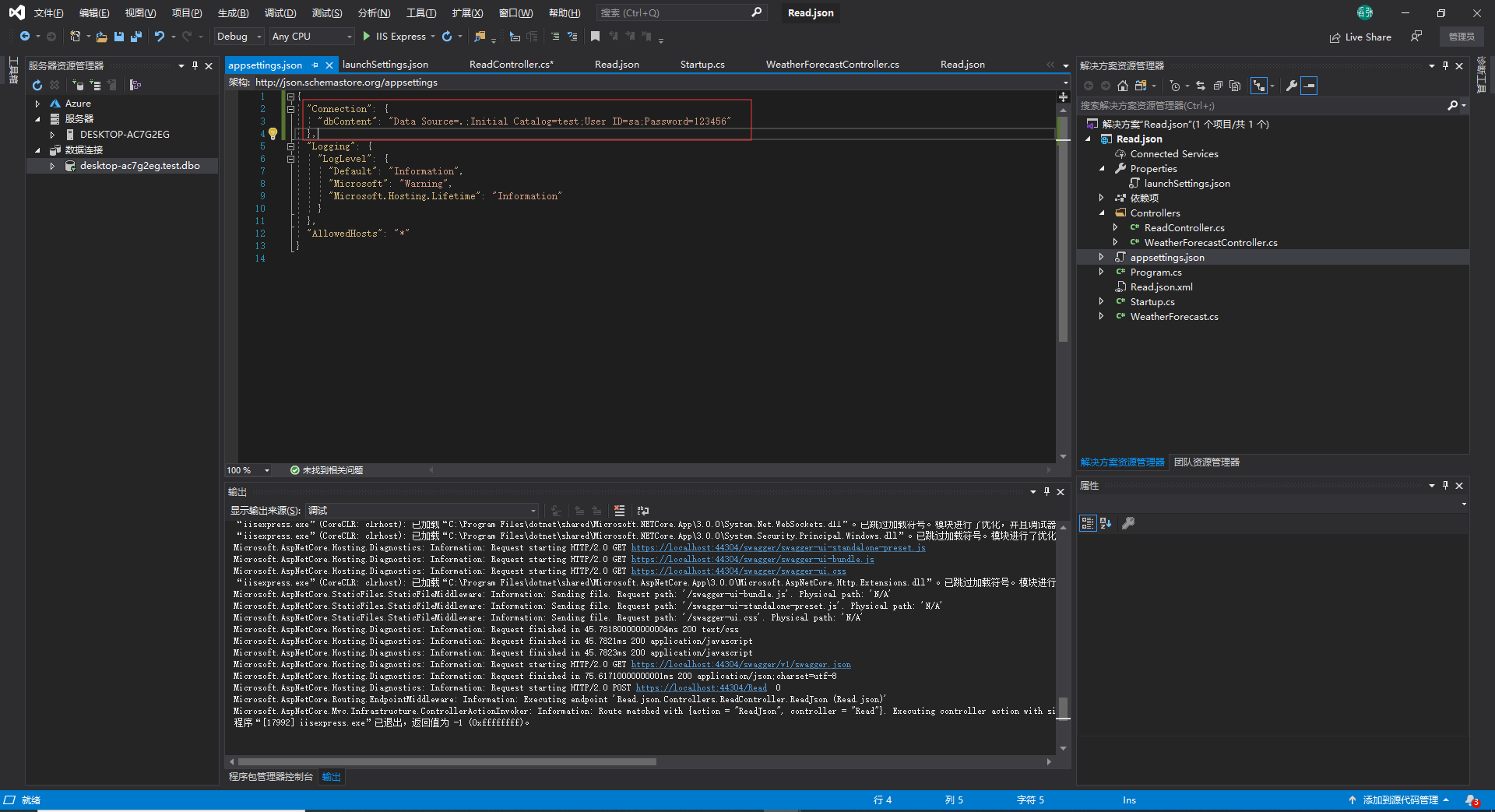Click the Solution Explorer search field

(1261, 106)
